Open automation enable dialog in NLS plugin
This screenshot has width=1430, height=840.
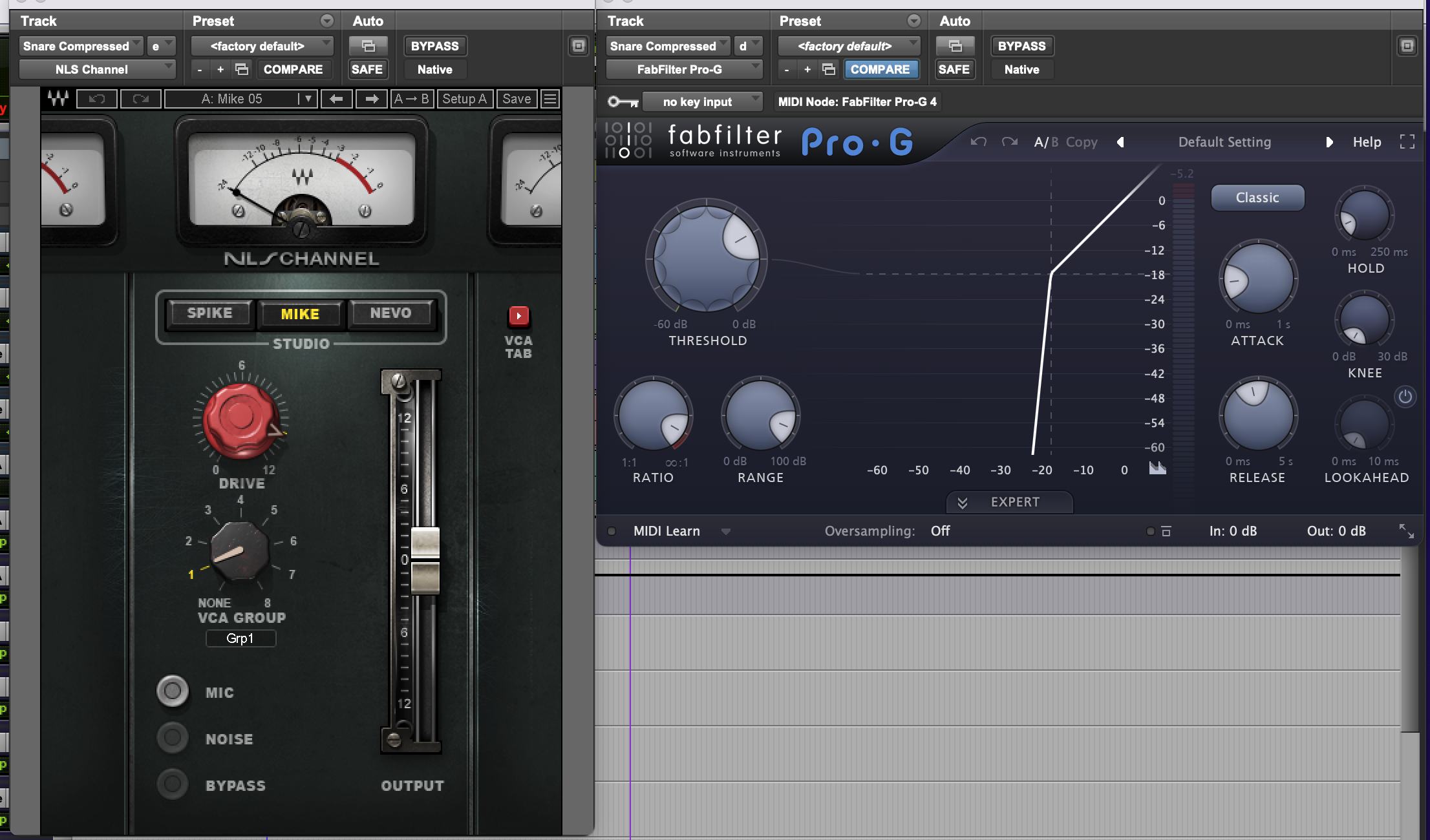(368, 46)
